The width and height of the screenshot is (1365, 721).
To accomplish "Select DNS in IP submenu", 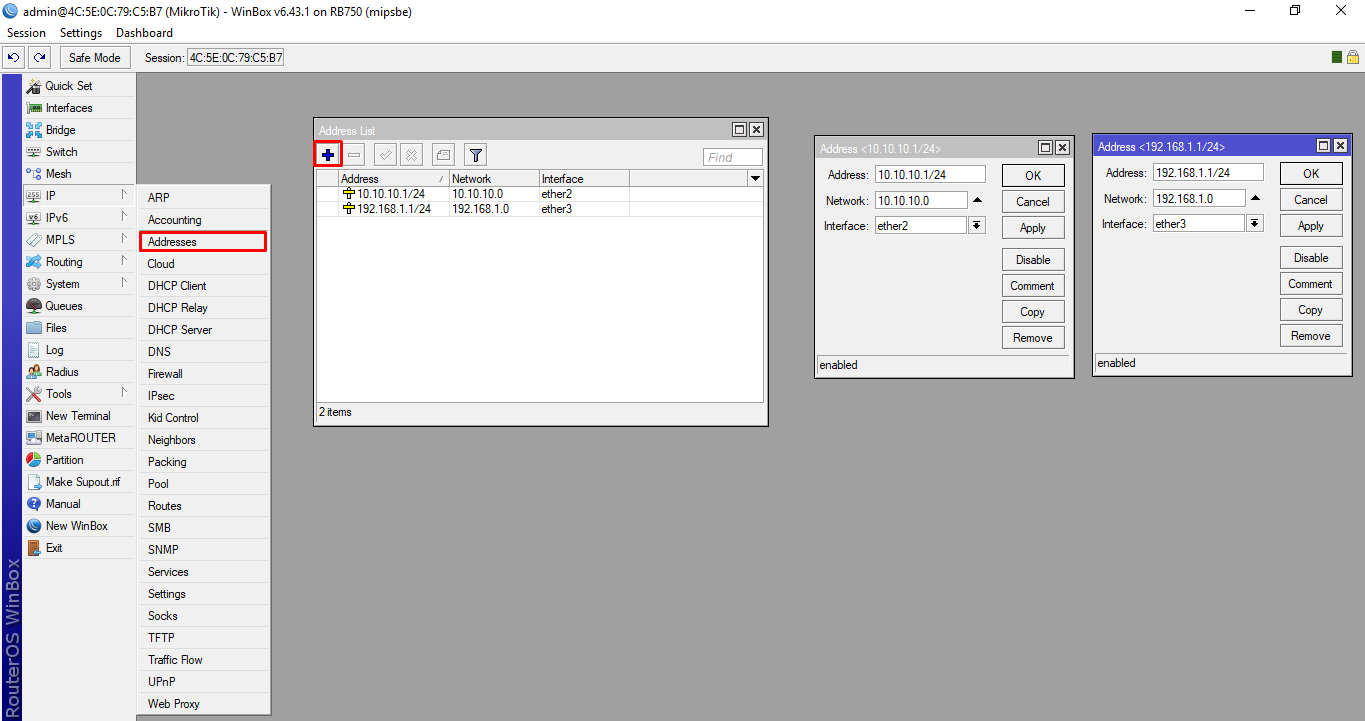I will click(x=203, y=352).
